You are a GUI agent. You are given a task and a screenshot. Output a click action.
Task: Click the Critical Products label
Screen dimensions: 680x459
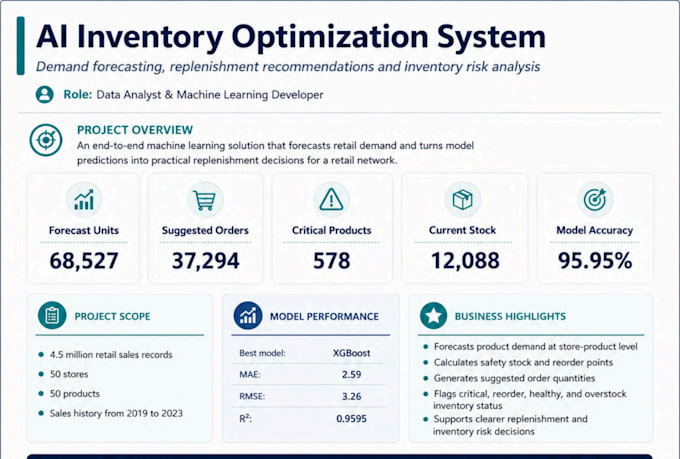(331, 230)
